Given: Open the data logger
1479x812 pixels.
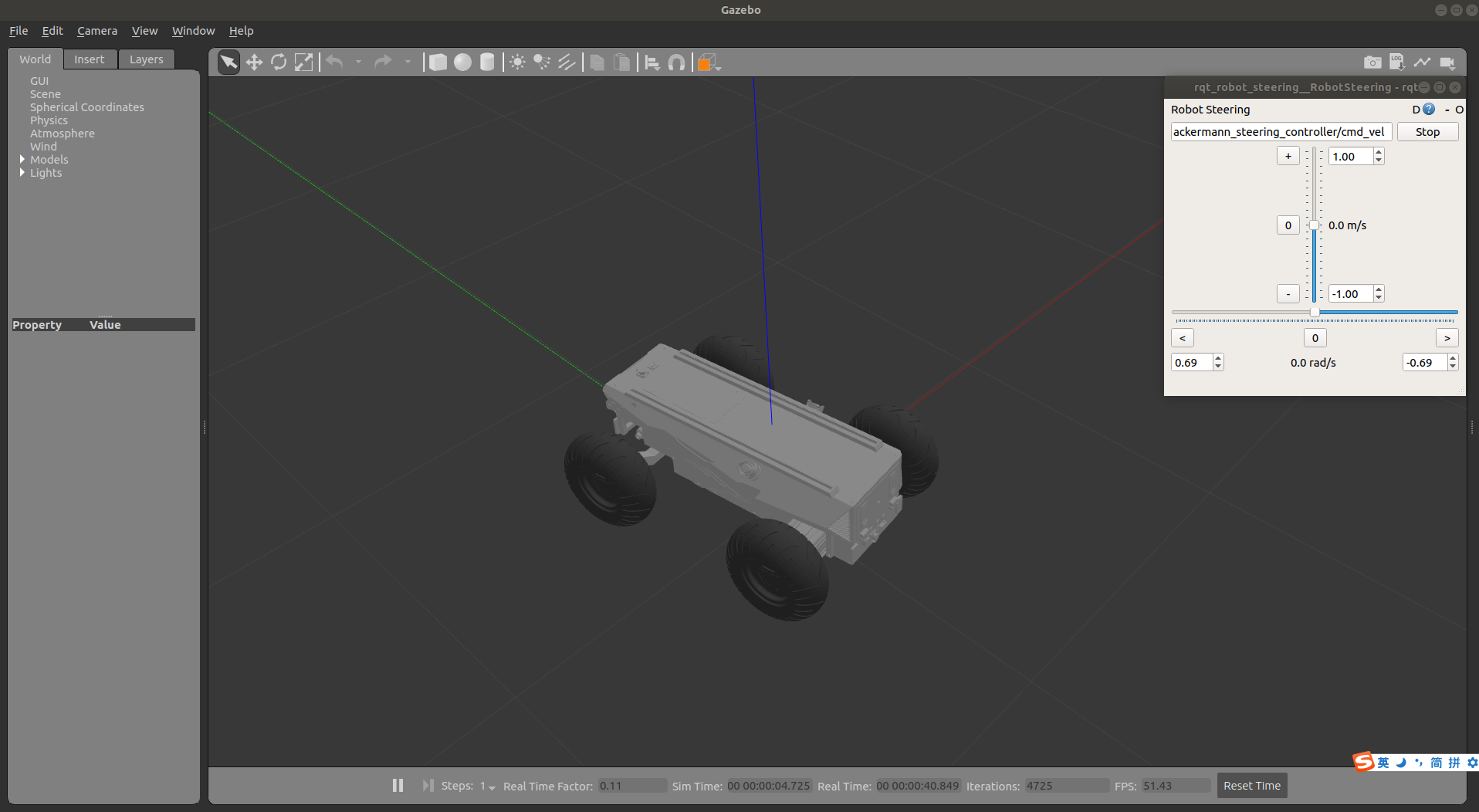Looking at the screenshot, I should tap(1397, 62).
